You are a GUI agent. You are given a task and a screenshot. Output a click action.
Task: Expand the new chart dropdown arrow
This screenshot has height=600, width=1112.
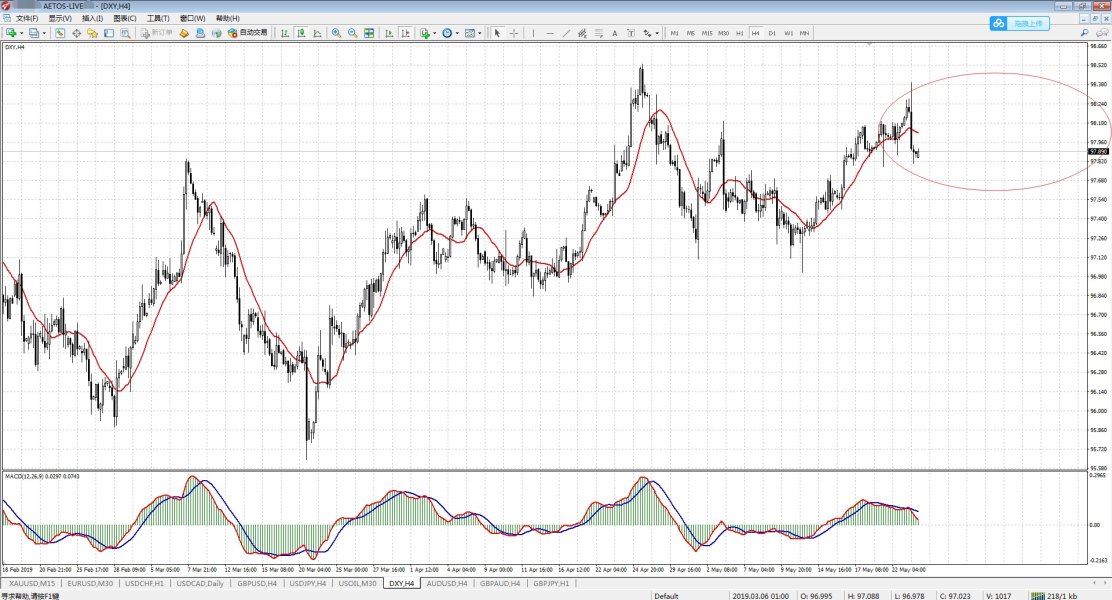20,33
